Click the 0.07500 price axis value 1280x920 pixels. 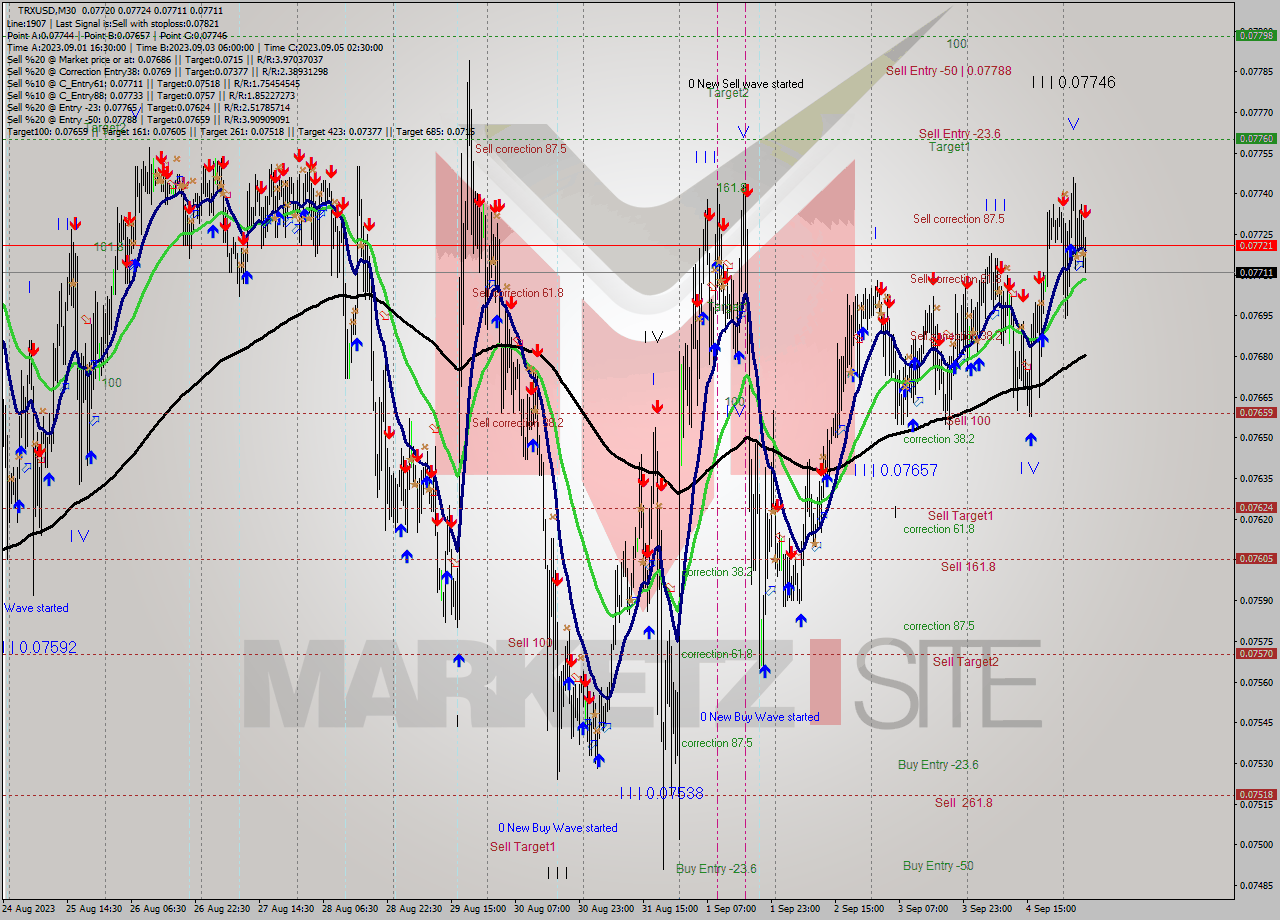[x=1257, y=845]
